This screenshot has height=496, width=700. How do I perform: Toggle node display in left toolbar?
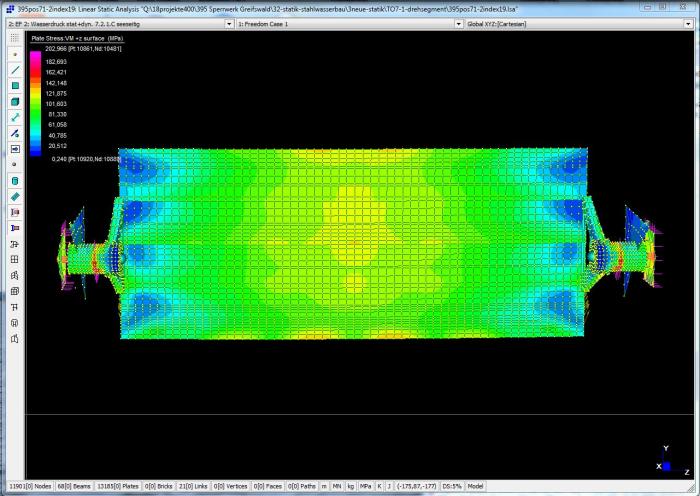click(15, 53)
